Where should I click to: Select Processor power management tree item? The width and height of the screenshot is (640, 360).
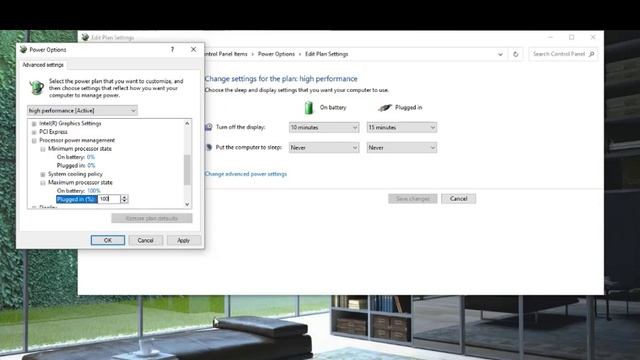[x=77, y=140]
